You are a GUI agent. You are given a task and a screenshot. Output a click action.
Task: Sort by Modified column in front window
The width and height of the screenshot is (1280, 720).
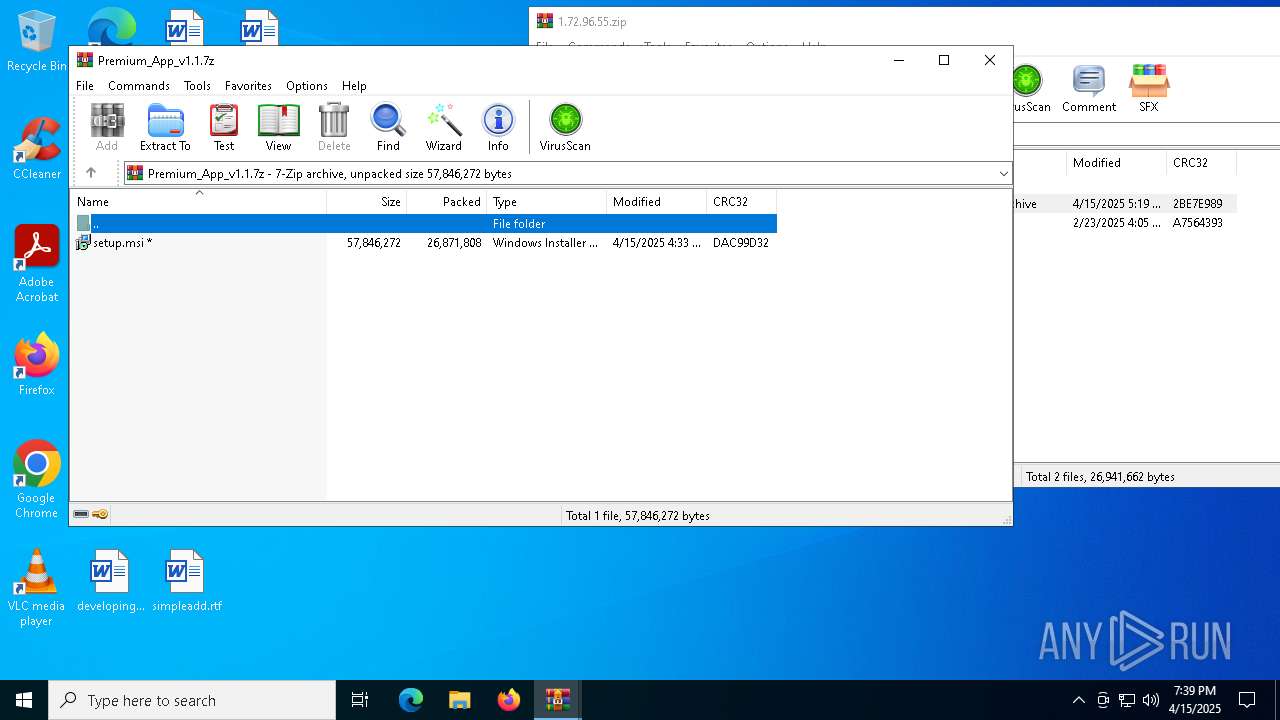tap(656, 202)
